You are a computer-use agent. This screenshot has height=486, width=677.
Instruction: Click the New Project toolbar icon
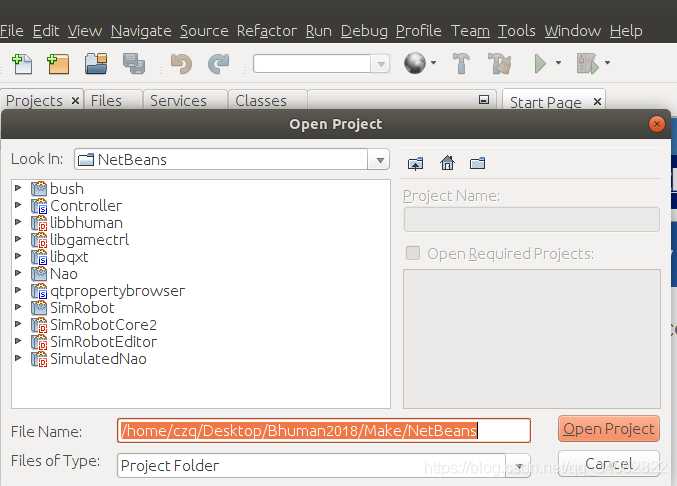[x=58, y=64]
